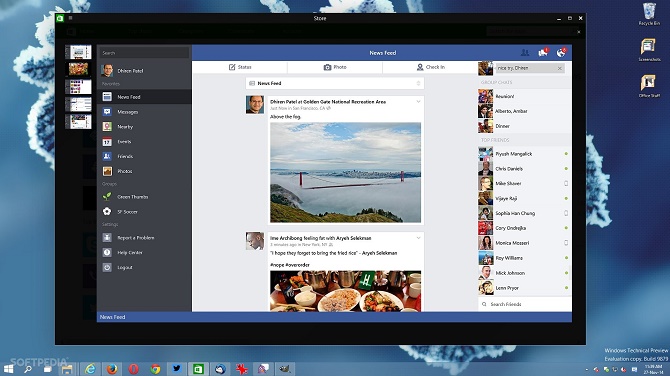Open Firefox from the taskbar
Viewport: 670px width, 376px height.
point(112,368)
